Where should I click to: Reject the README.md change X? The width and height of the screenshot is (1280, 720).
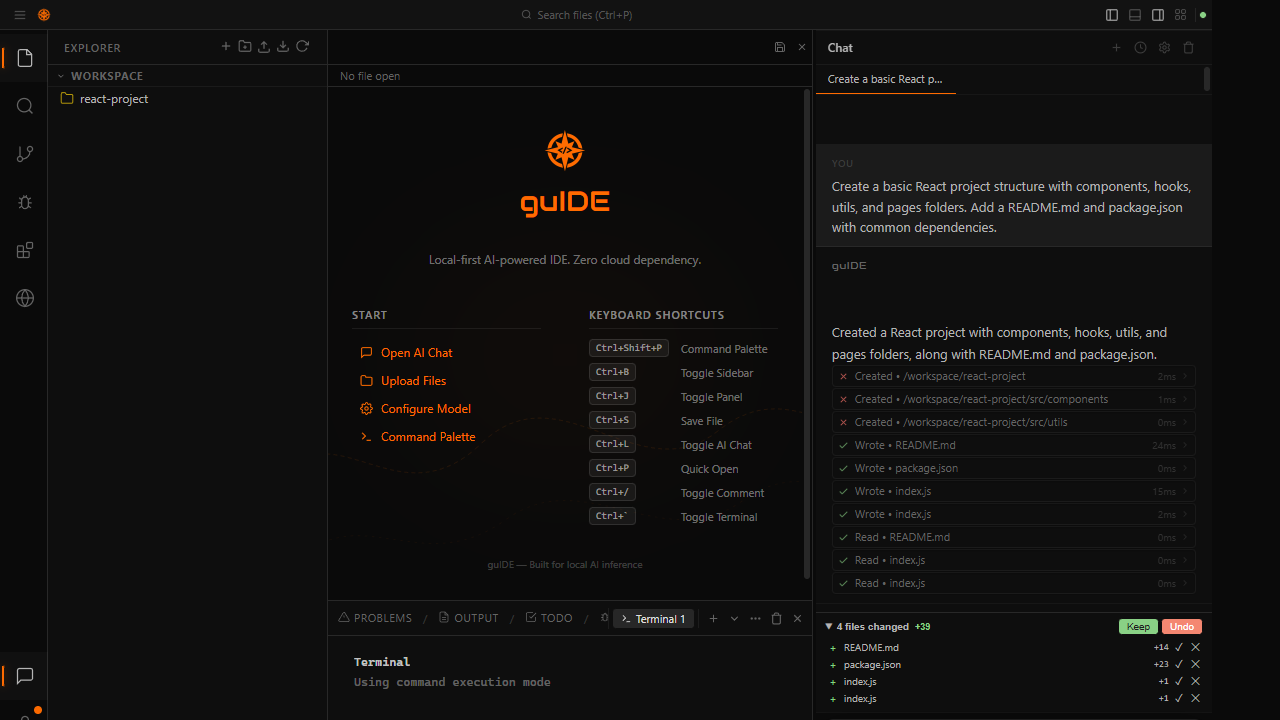point(1195,648)
